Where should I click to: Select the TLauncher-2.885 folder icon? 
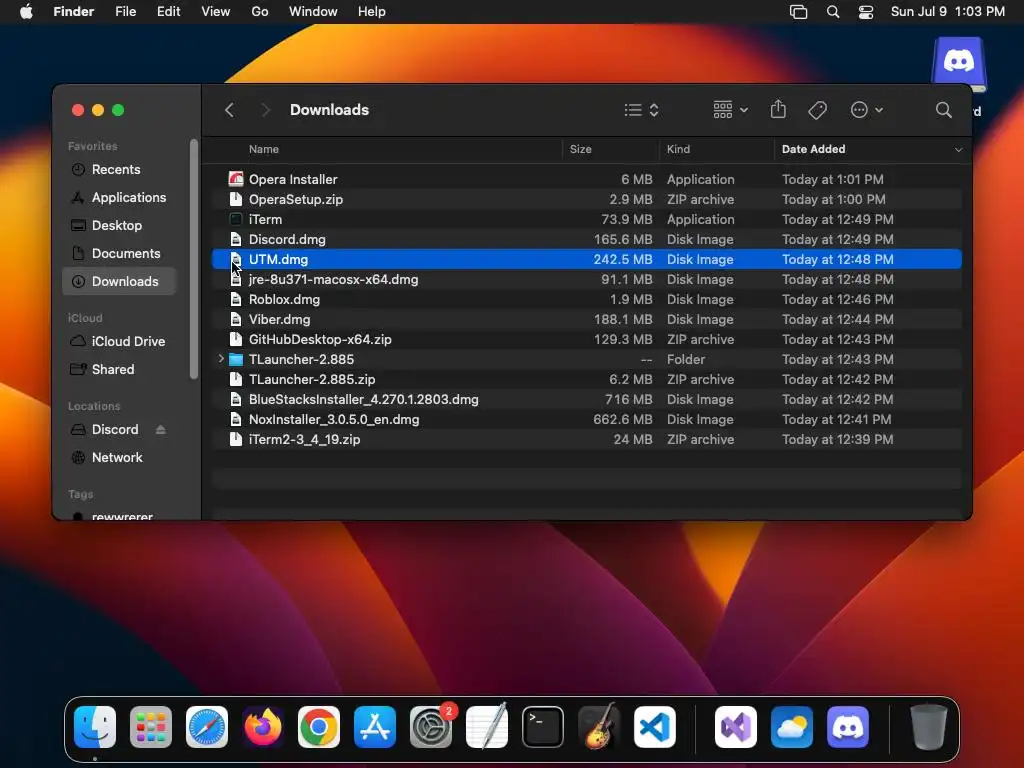coord(236,360)
